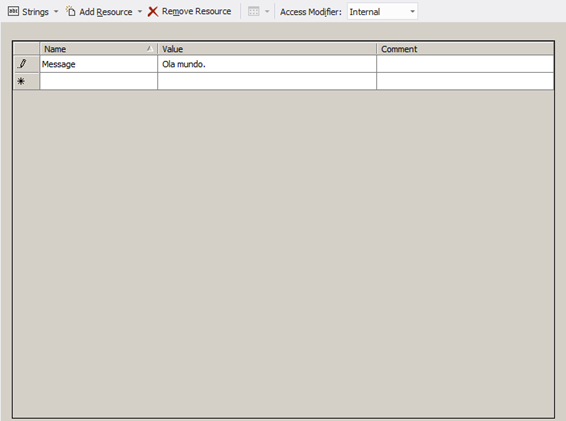Click the Add Resource button
The width and height of the screenshot is (566, 421).
click(x=99, y=12)
